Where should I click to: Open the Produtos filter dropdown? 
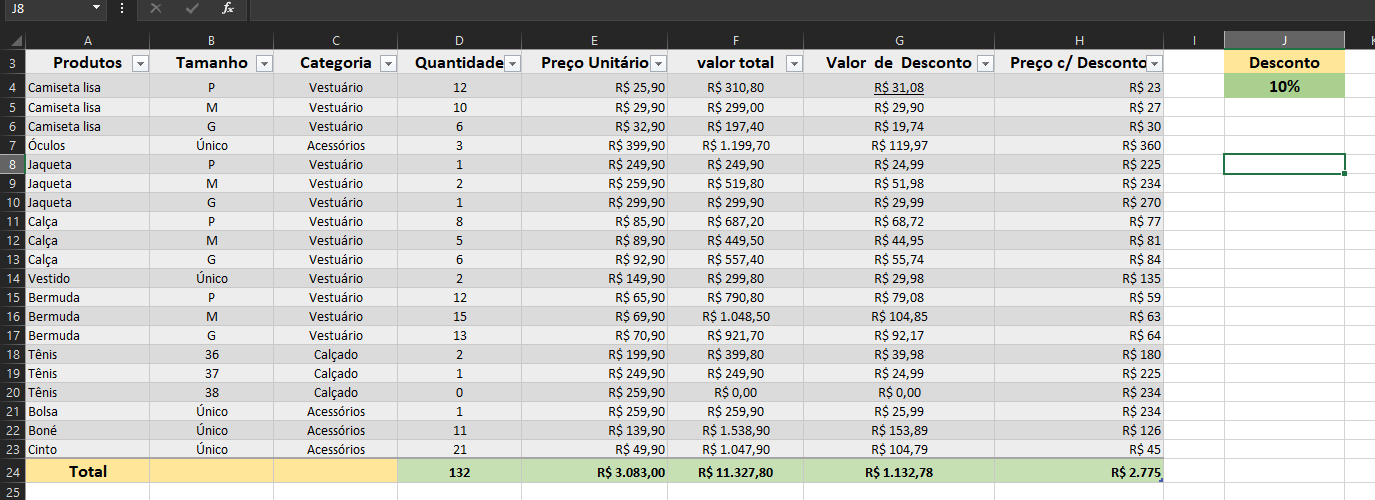[x=140, y=63]
